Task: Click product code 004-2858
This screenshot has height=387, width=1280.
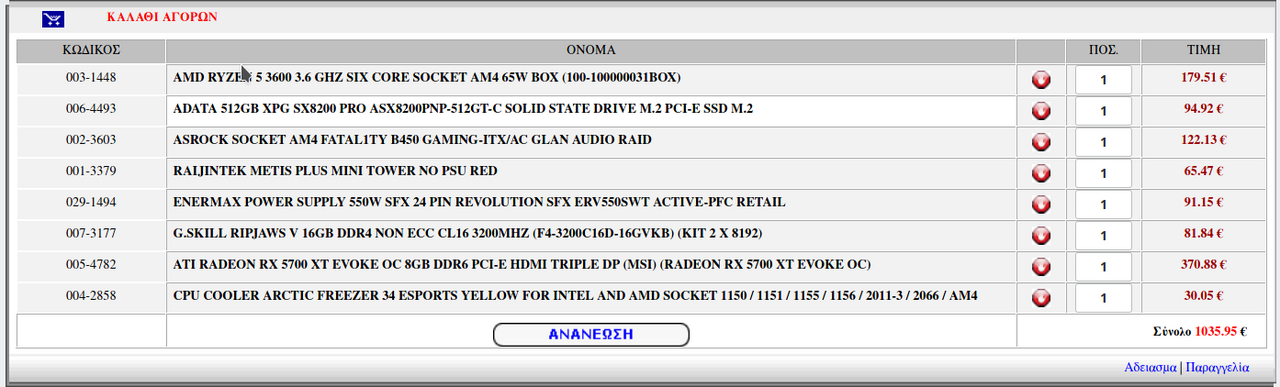Action: pos(91,296)
